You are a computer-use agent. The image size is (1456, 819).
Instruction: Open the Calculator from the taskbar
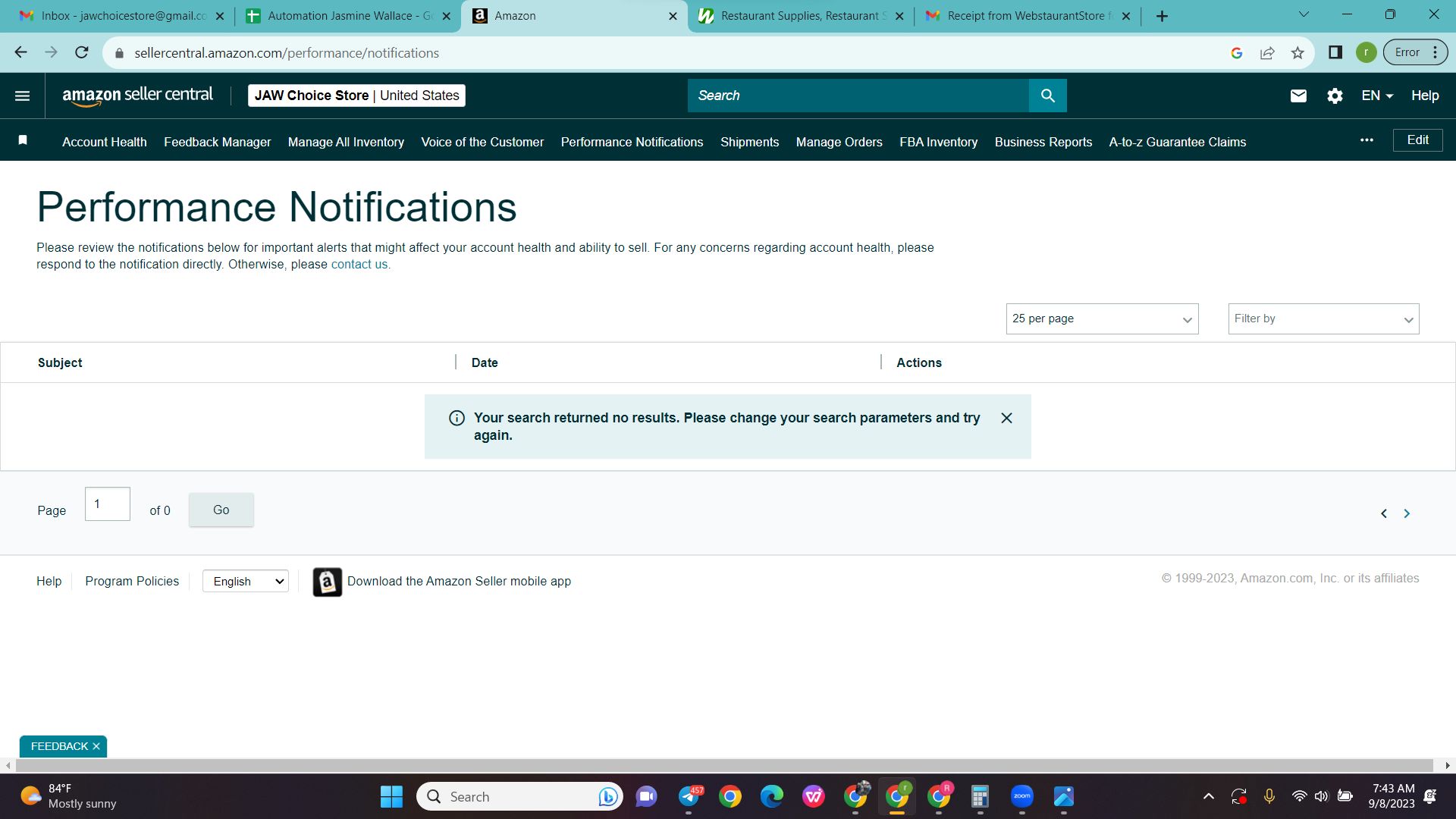coord(980,796)
